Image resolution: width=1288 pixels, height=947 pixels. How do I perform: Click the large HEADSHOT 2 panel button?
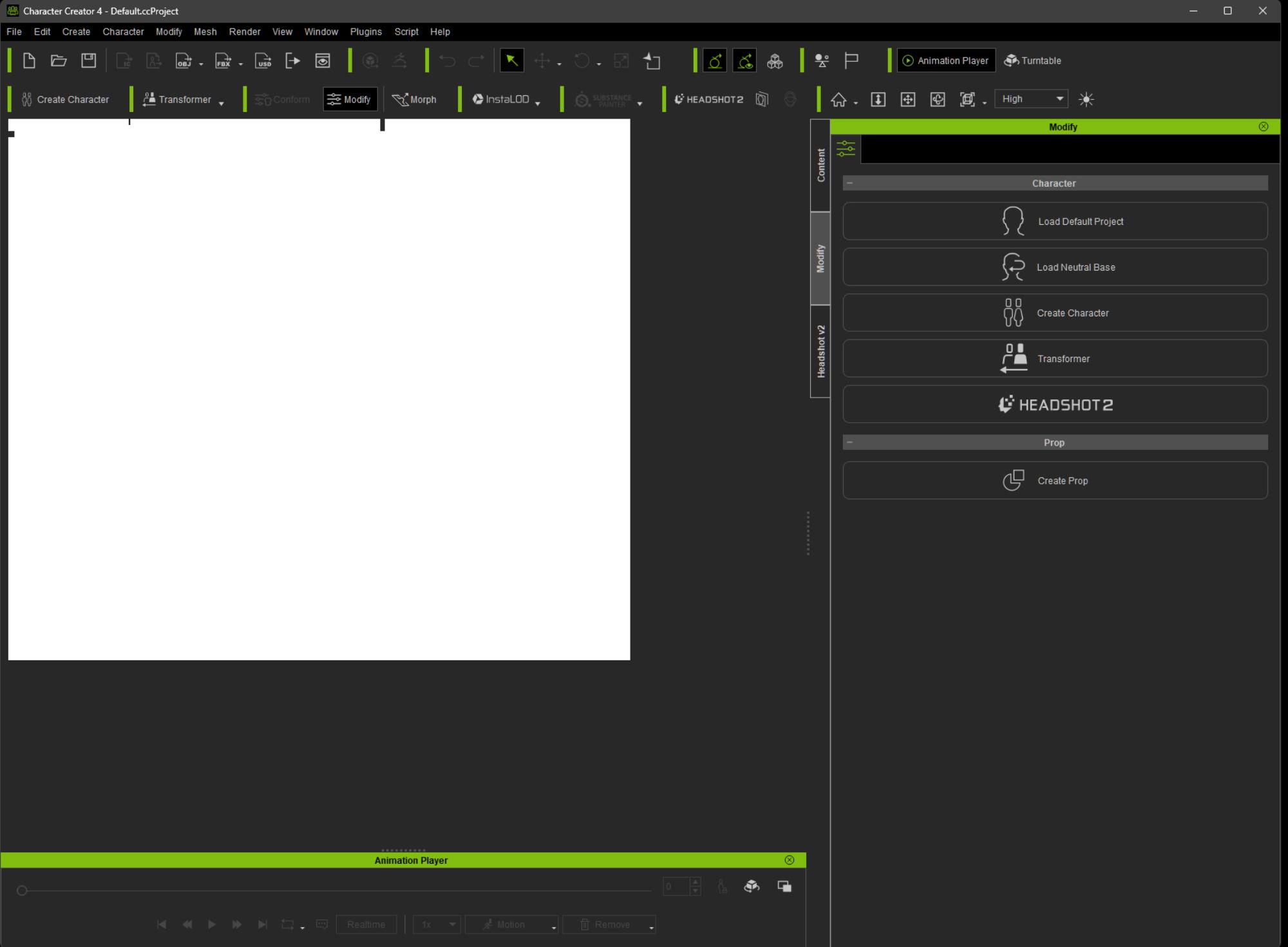1055,405
